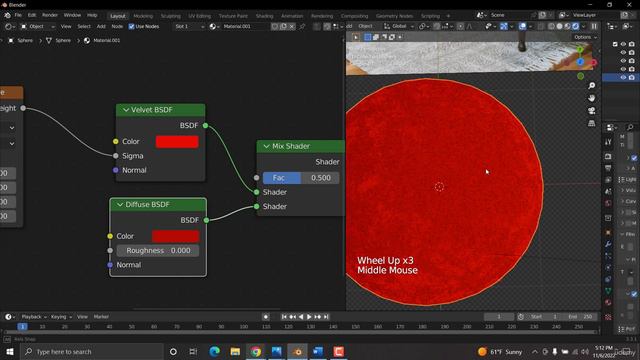Open the Window menu
The width and height of the screenshot is (640, 360).
[72, 15]
